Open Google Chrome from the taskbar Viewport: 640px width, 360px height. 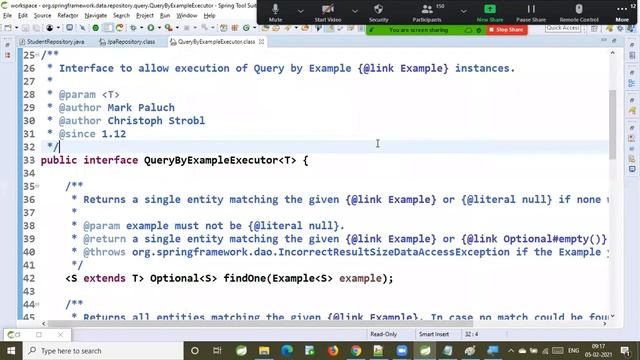coord(356,351)
